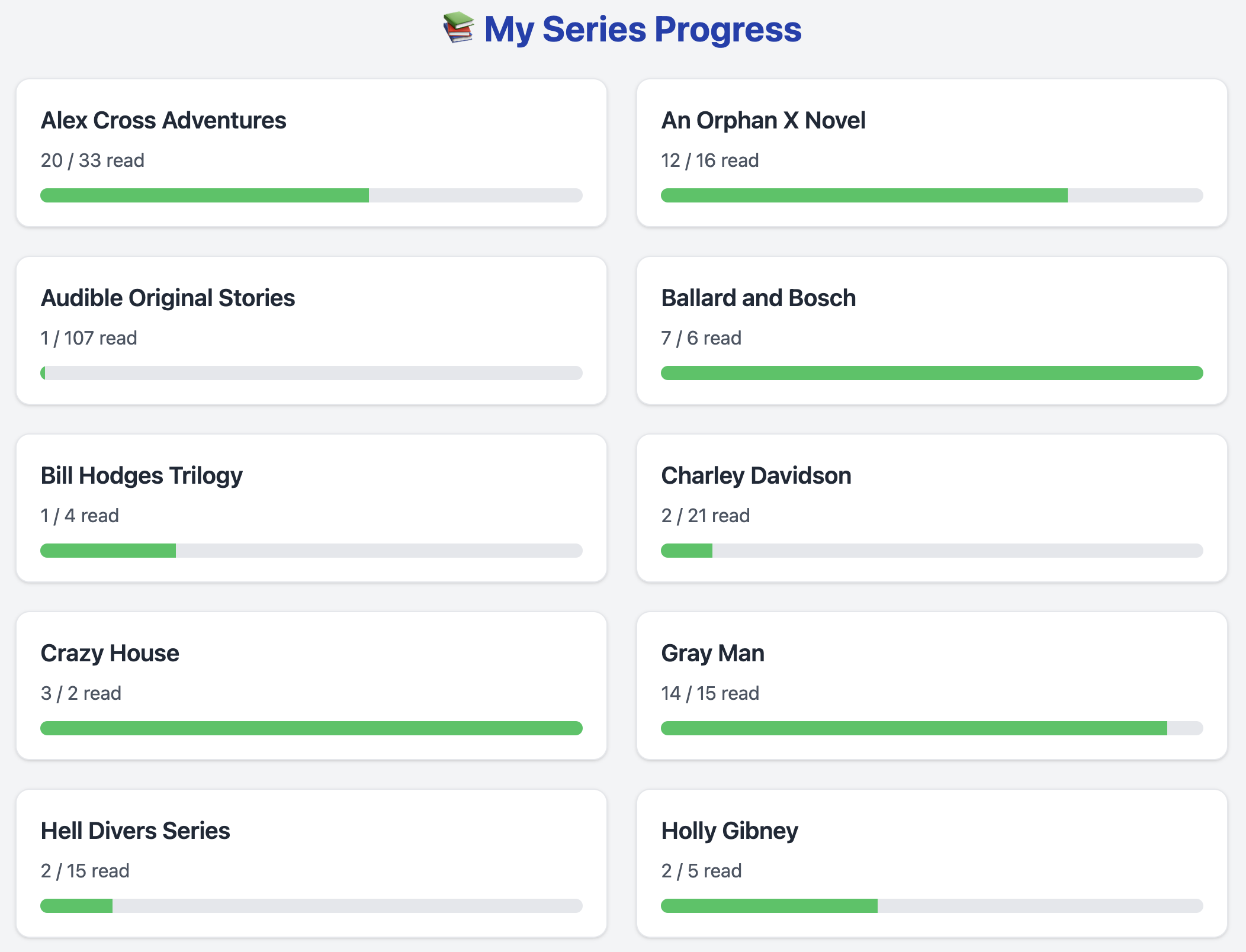The width and height of the screenshot is (1246, 952).
Task: Click the '2 / 5 read' label under Holly Gibney
Action: [702, 870]
